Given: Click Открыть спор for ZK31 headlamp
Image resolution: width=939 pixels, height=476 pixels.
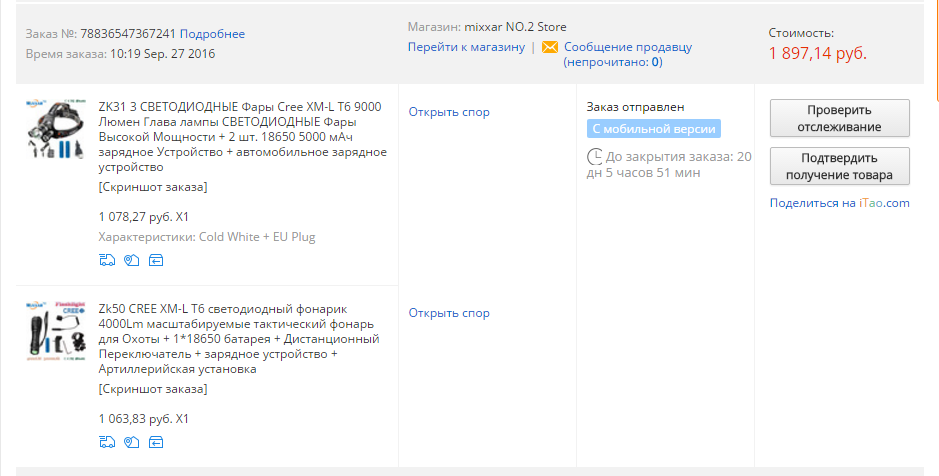Looking at the screenshot, I should (449, 112).
